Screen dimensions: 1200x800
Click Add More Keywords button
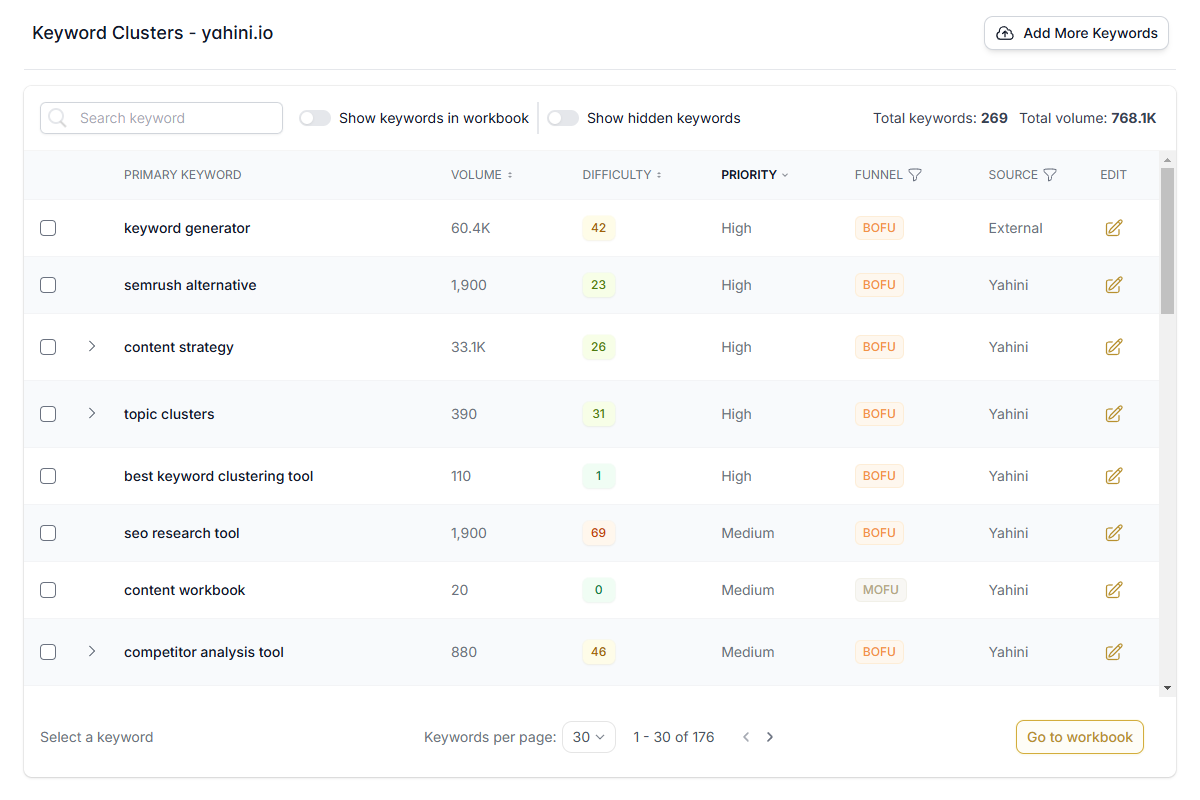click(1076, 33)
